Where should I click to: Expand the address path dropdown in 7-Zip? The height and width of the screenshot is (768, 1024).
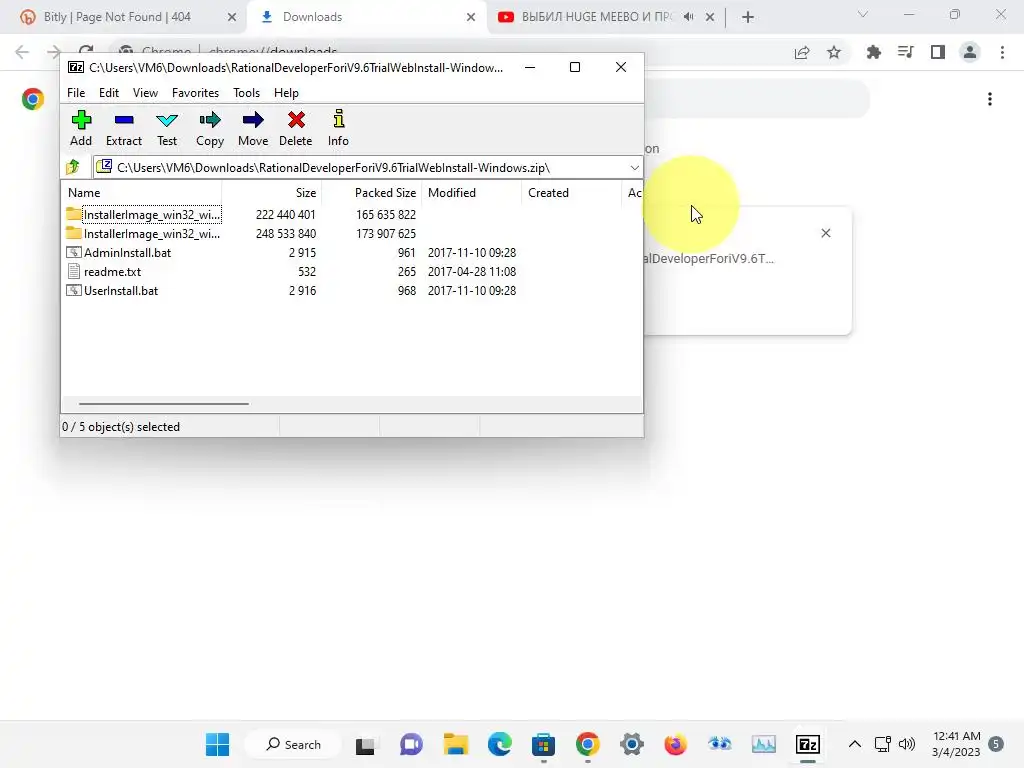tap(634, 168)
